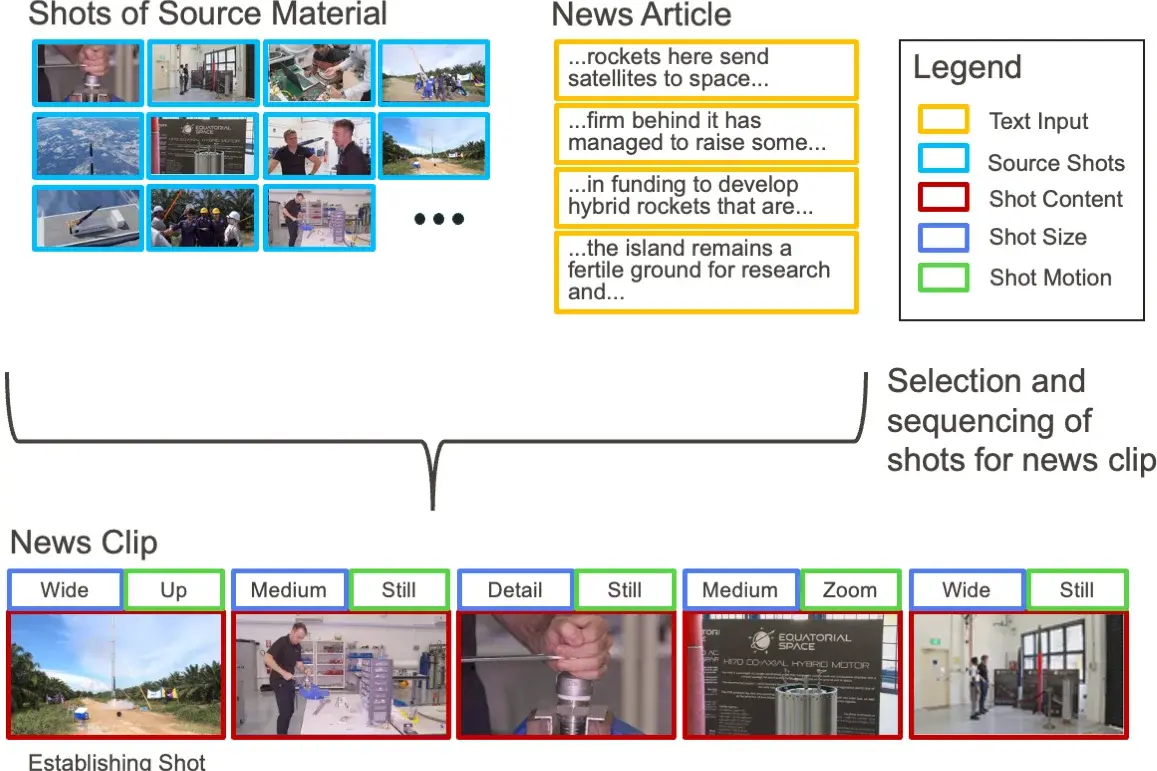Click the yellow Text Input legend swatch
This screenshot has width=1157, height=771.
coord(943,120)
